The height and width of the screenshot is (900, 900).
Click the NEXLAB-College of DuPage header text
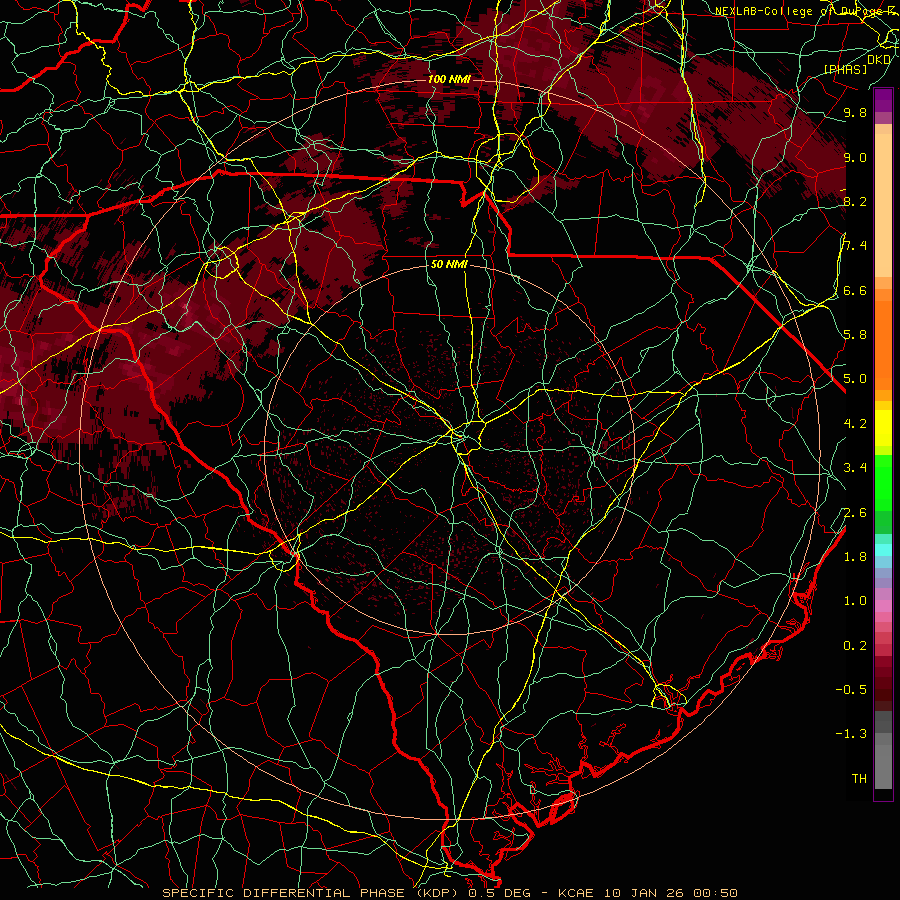coord(806,11)
